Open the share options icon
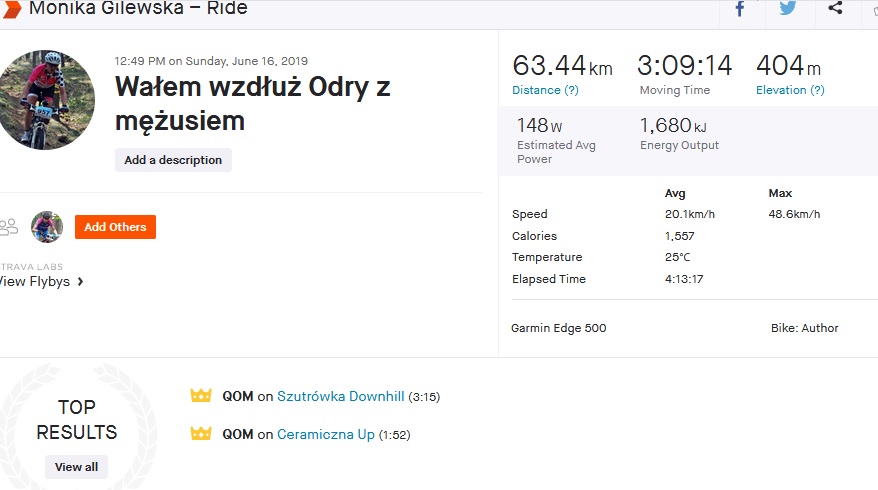The image size is (878, 490). click(x=835, y=9)
